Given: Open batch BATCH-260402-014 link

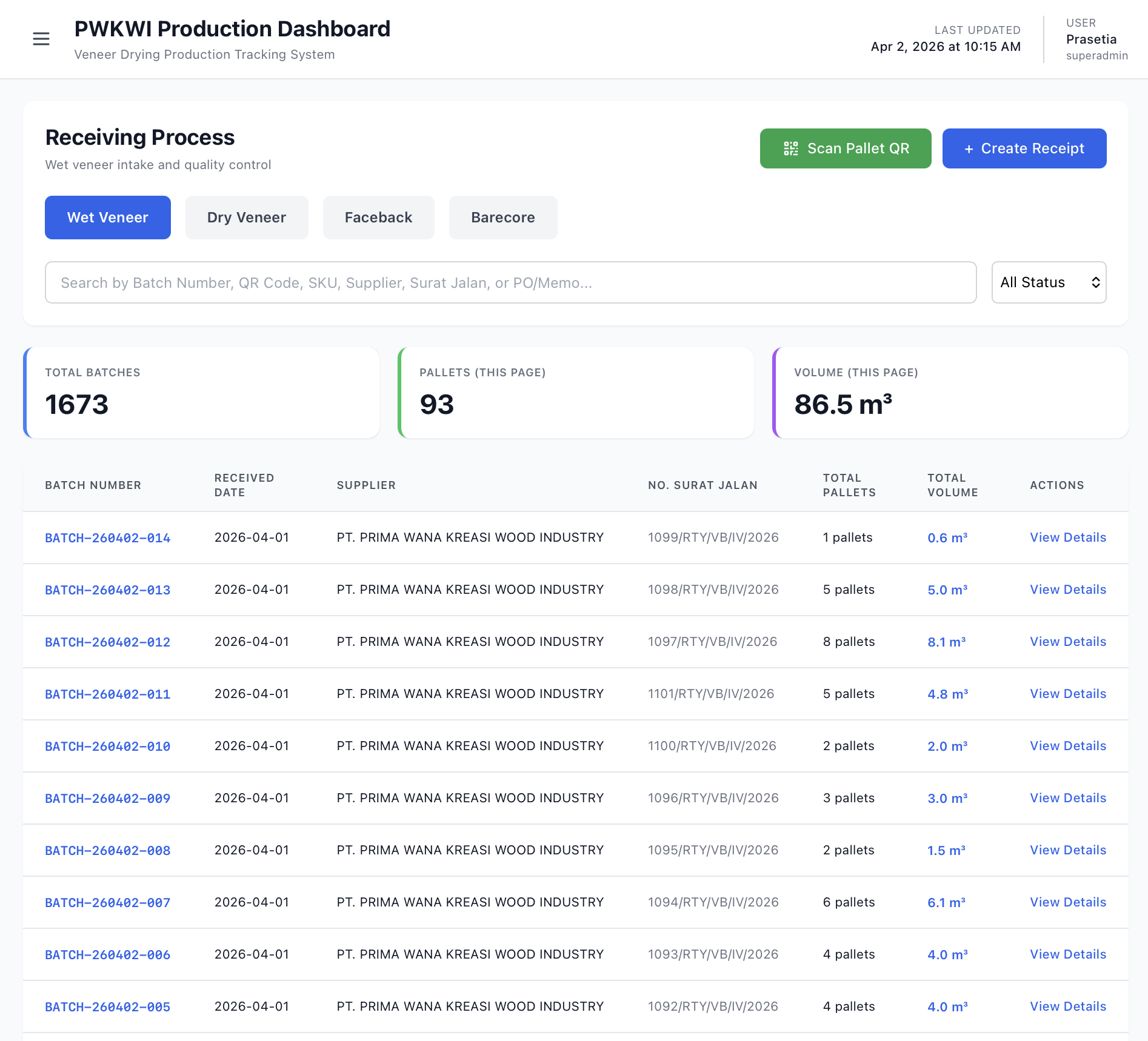Looking at the screenshot, I should tap(108, 538).
